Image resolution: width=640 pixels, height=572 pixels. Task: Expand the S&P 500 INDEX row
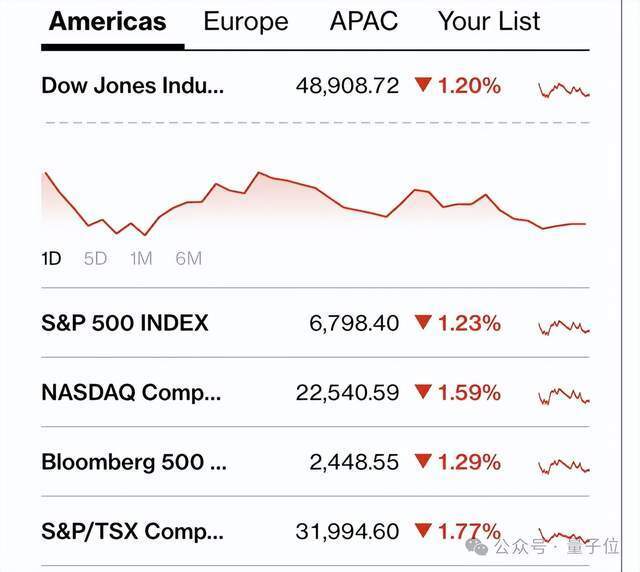125,323
